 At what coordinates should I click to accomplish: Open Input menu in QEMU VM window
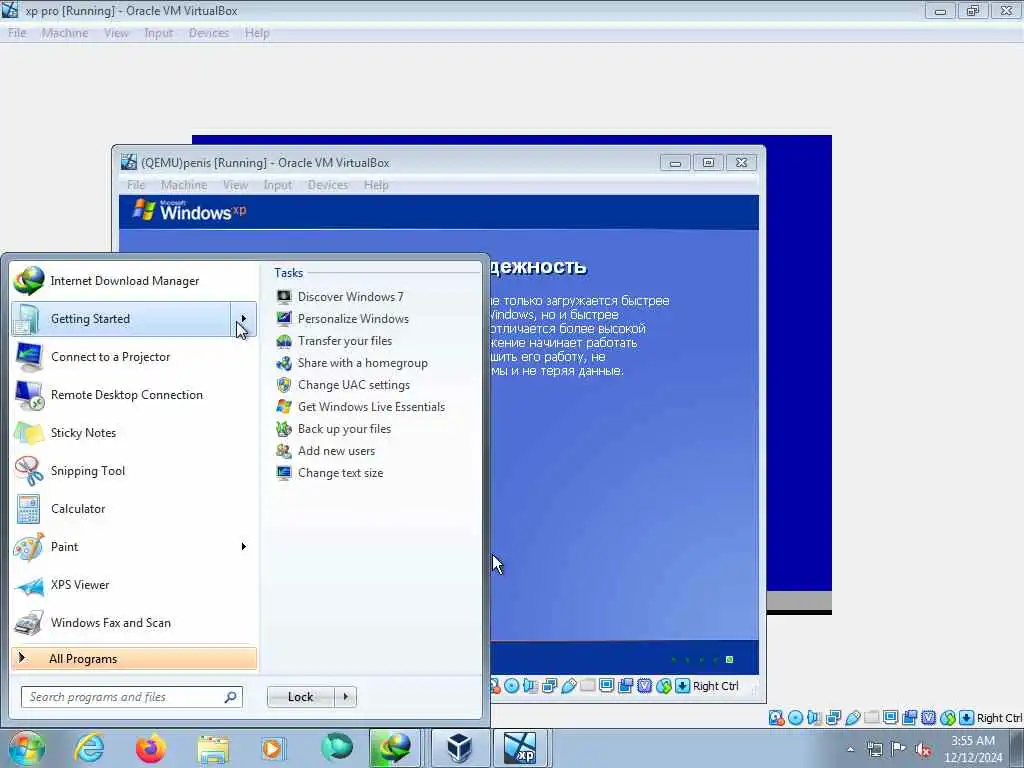(278, 185)
